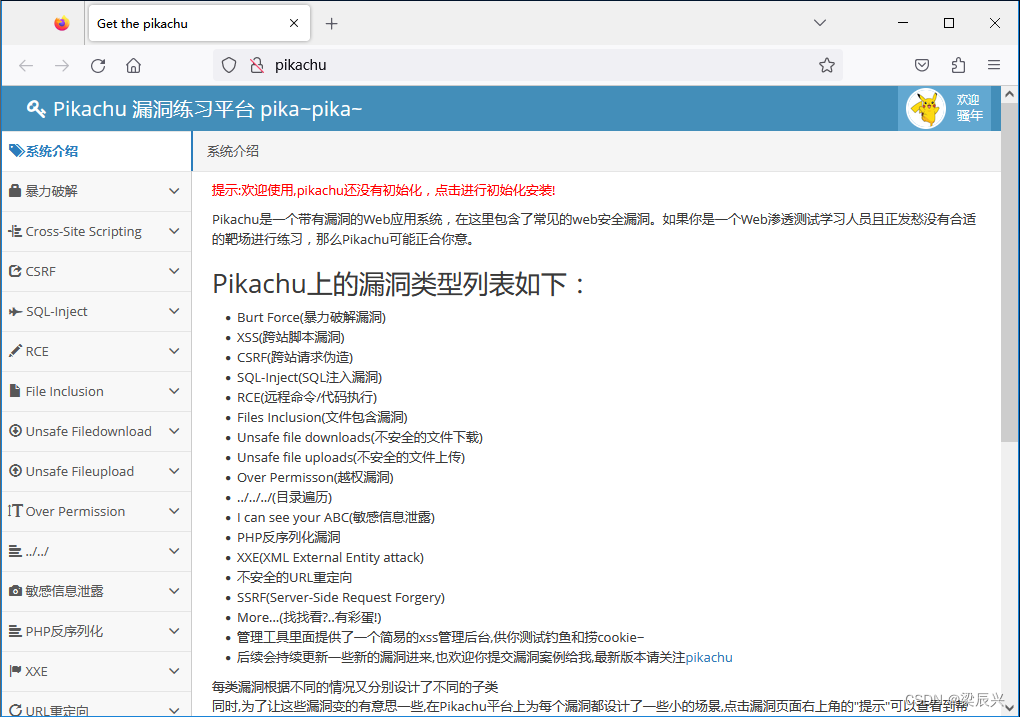Open XXE sidebar menu
This screenshot has height=717, width=1020.
[x=96, y=671]
